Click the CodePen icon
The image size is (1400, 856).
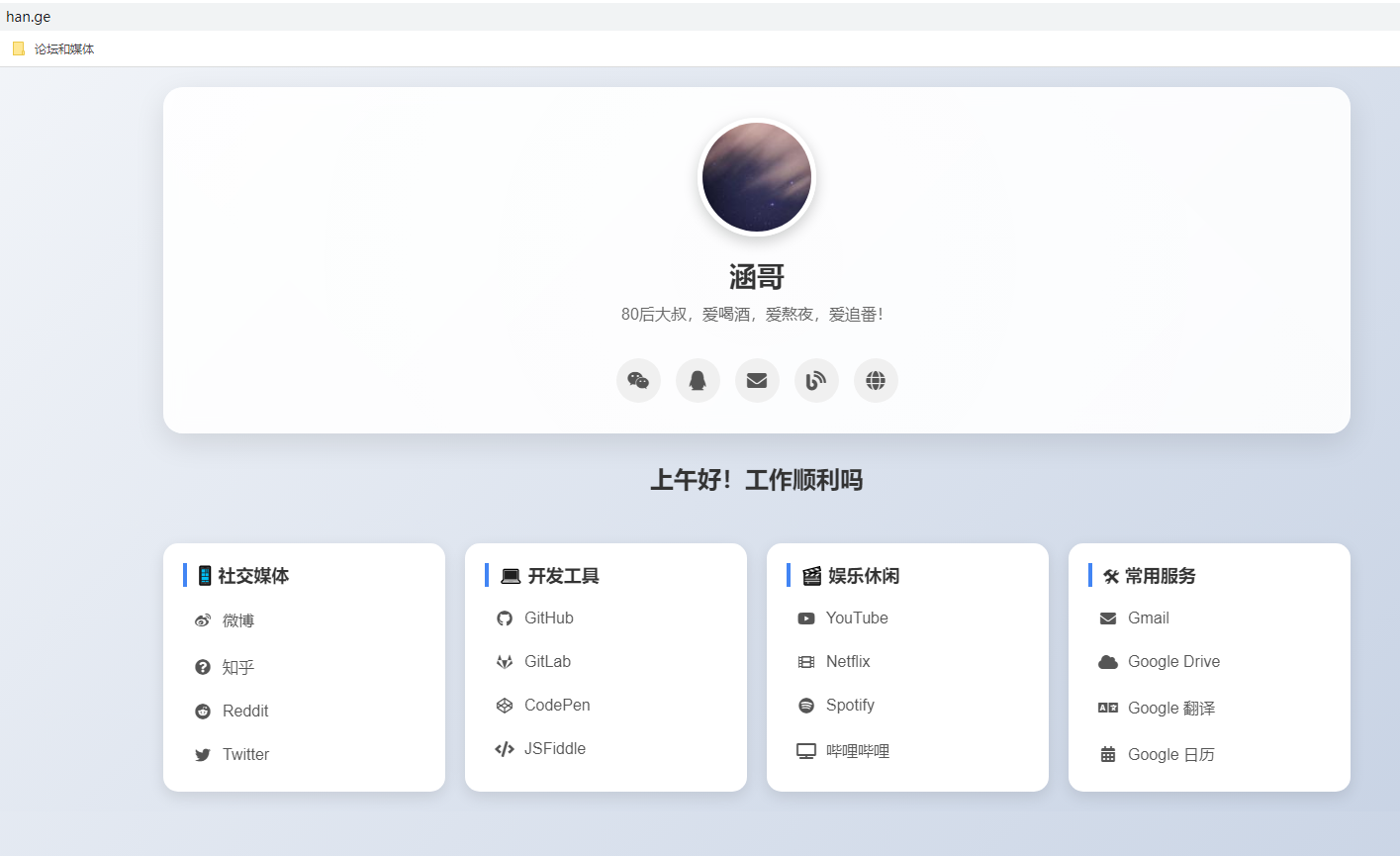tap(505, 705)
